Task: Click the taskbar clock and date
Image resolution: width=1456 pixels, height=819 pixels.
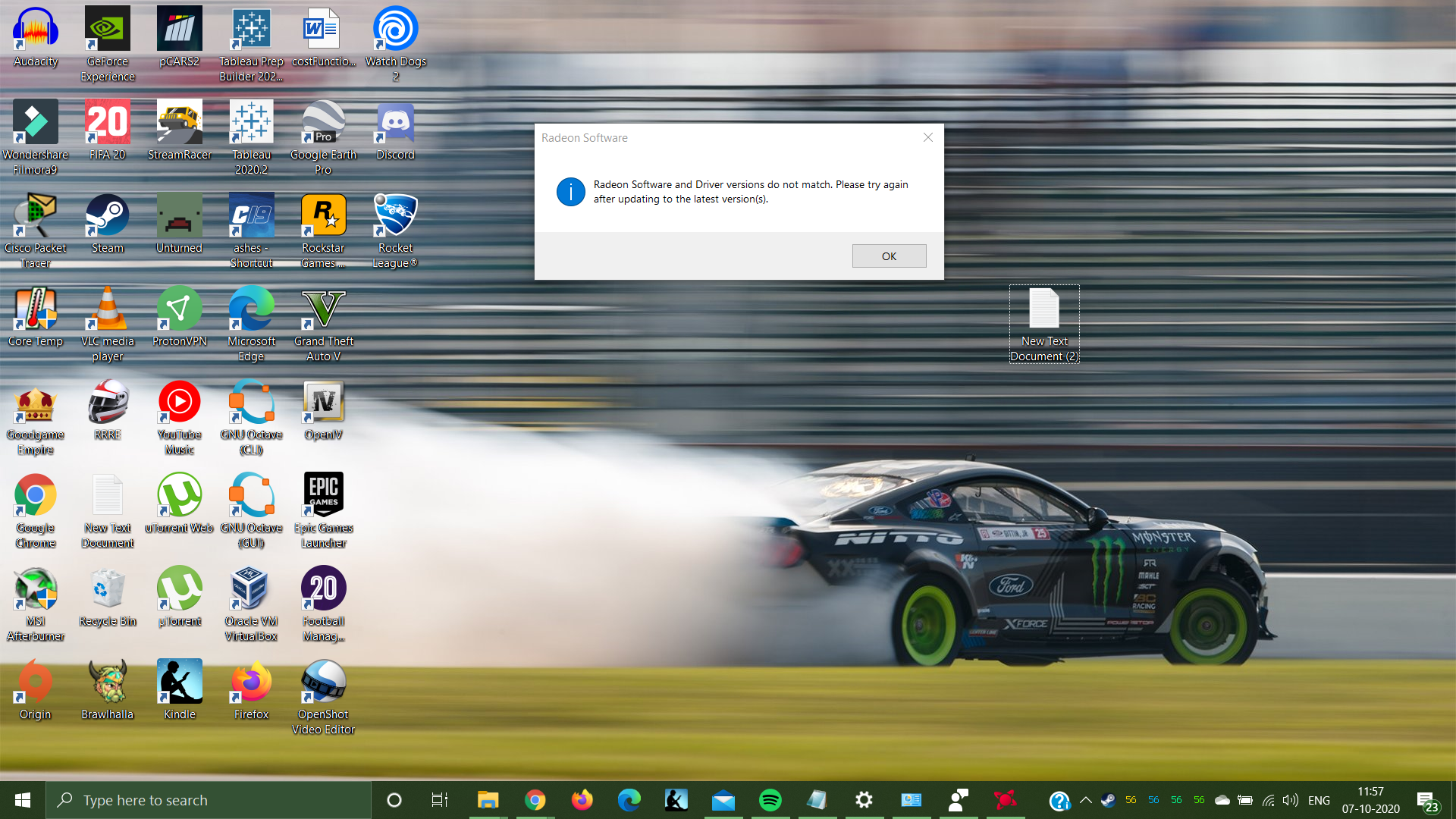Action: (x=1370, y=800)
